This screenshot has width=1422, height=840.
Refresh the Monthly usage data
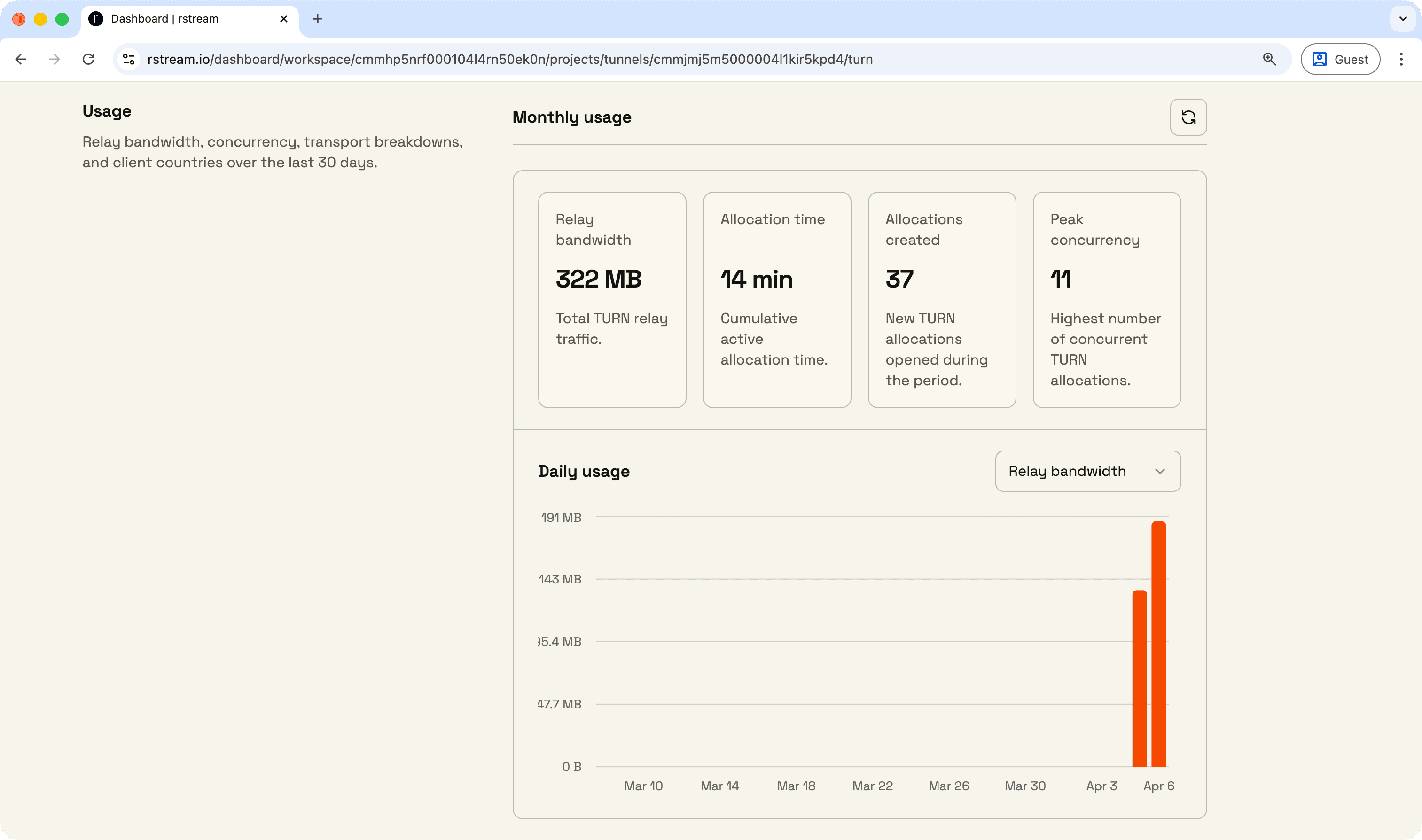click(1188, 117)
